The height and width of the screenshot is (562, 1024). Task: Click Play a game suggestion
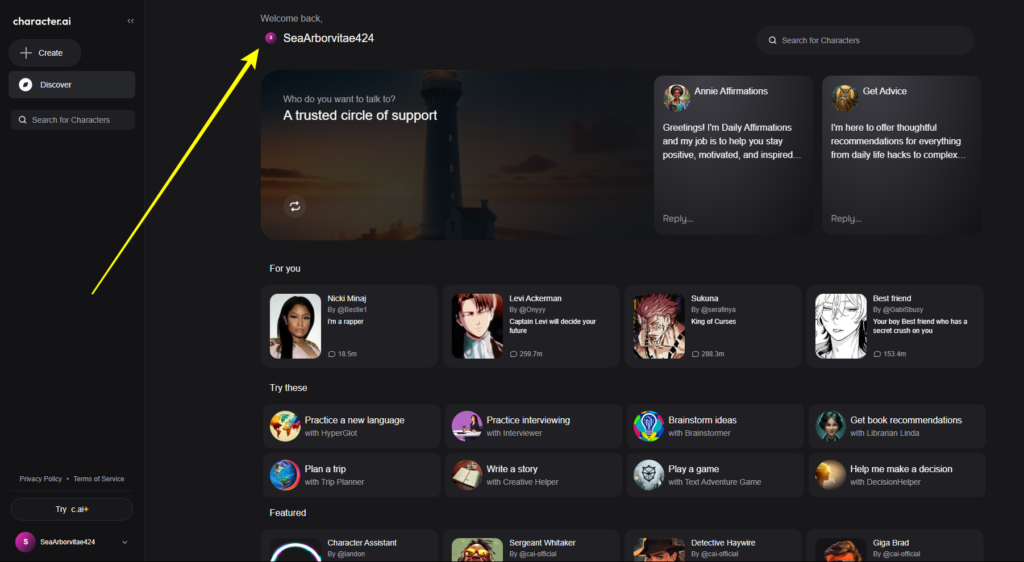pos(715,475)
